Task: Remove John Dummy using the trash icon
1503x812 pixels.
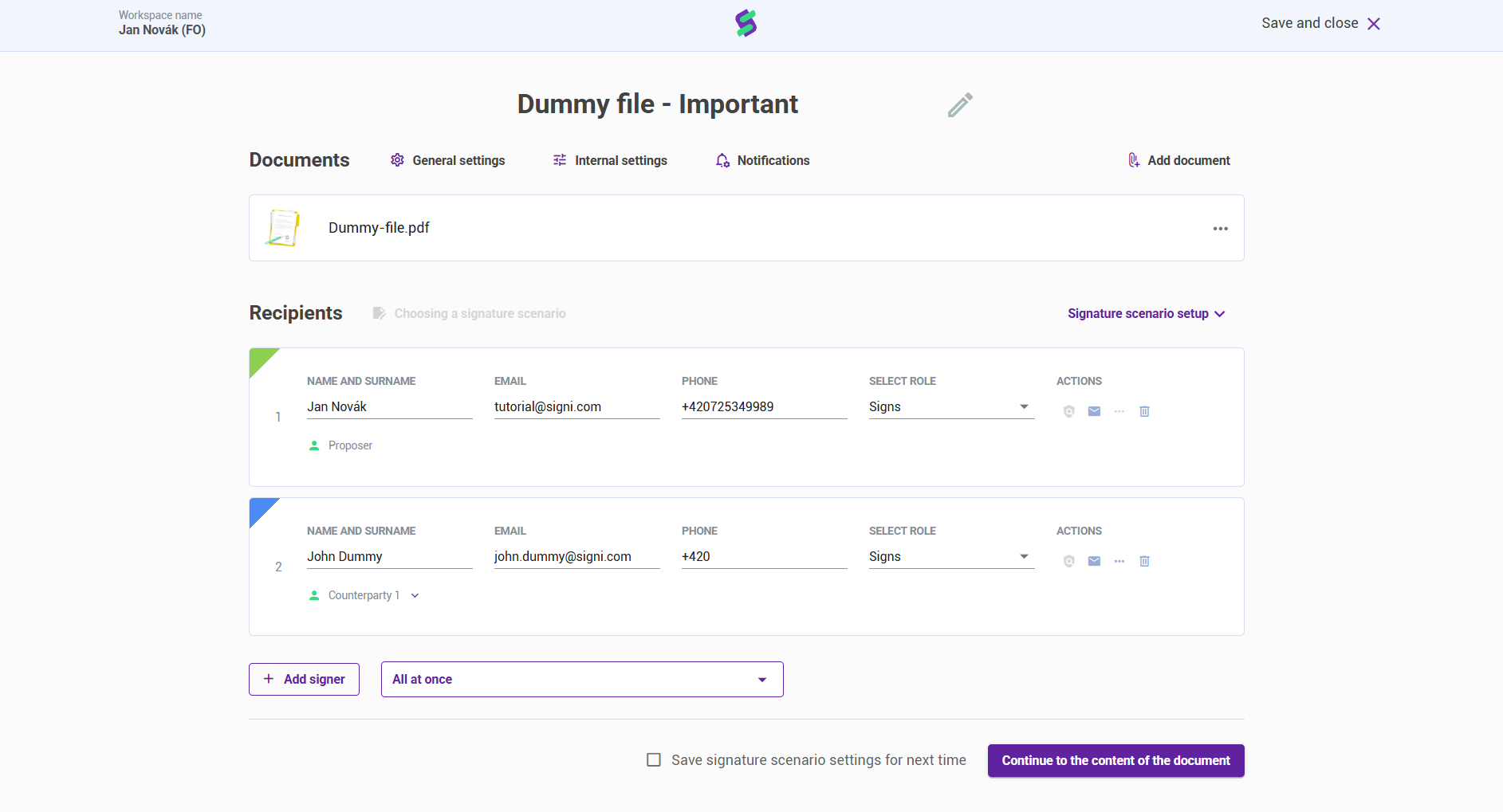Action: tap(1144, 561)
